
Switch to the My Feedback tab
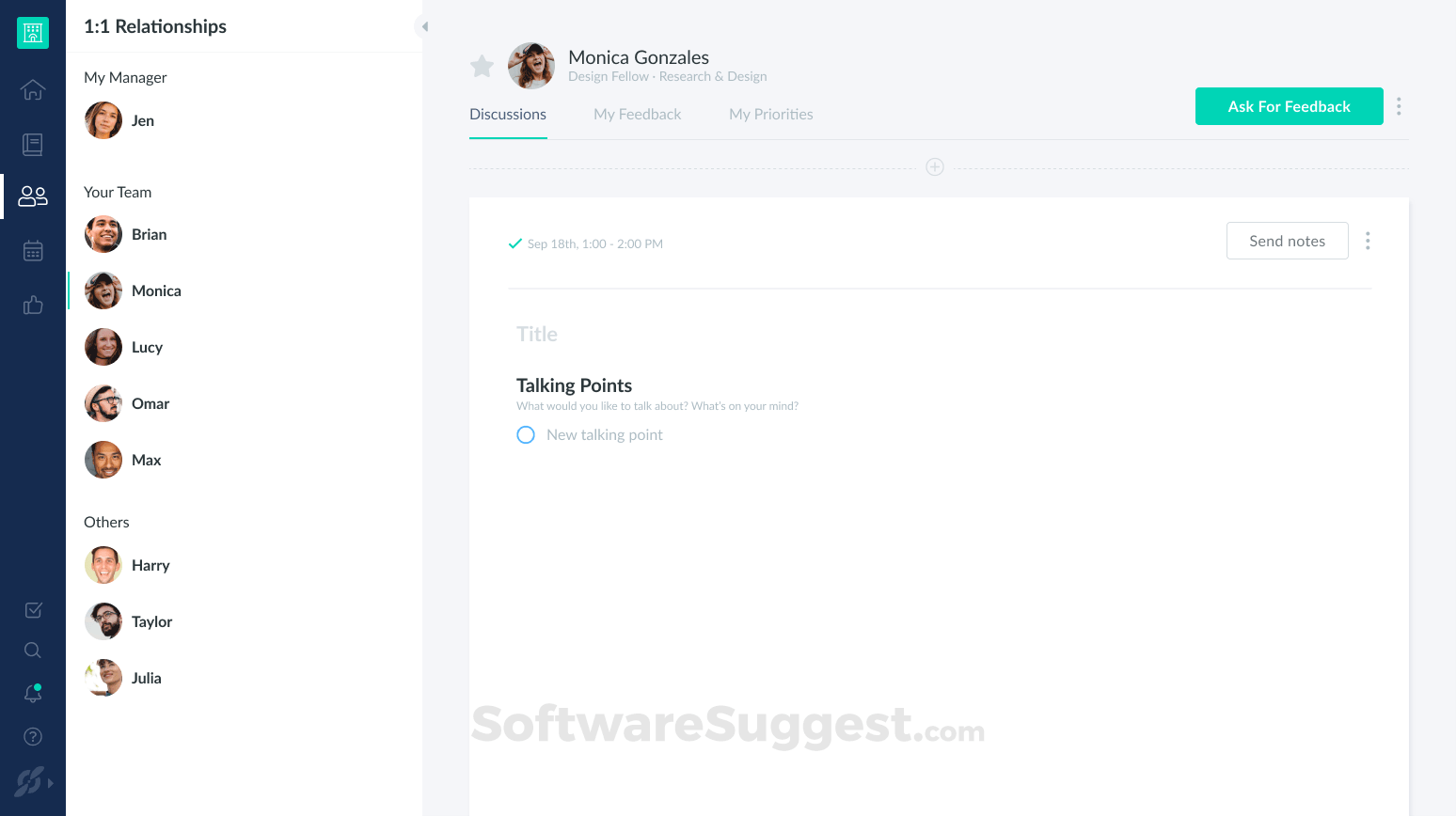637,114
